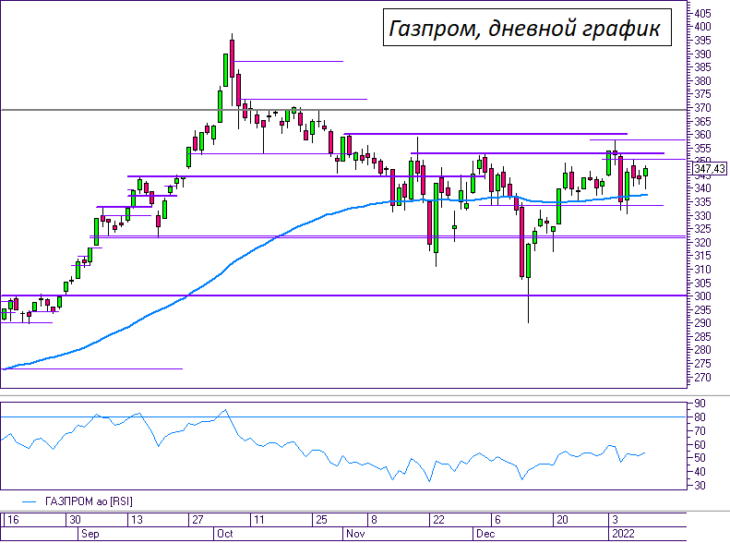Select the current price label 347,43
730x543 pixels.
click(709, 169)
